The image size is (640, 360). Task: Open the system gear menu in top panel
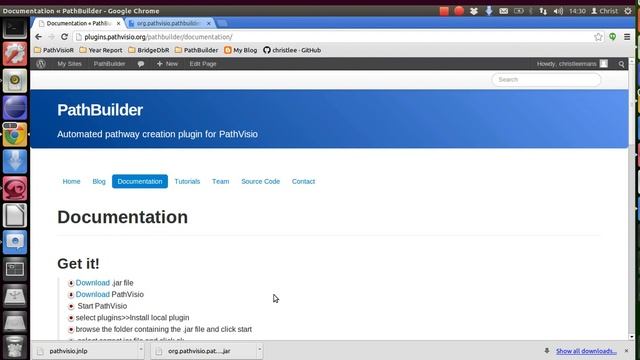[628, 11]
